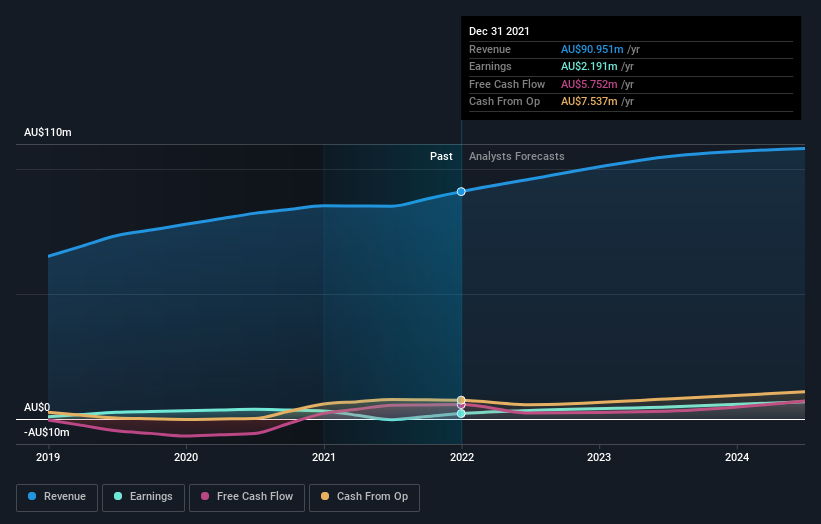Screen dimensions: 821x524
Task: Click the Analysts Forecasts label
Action: click(x=516, y=156)
